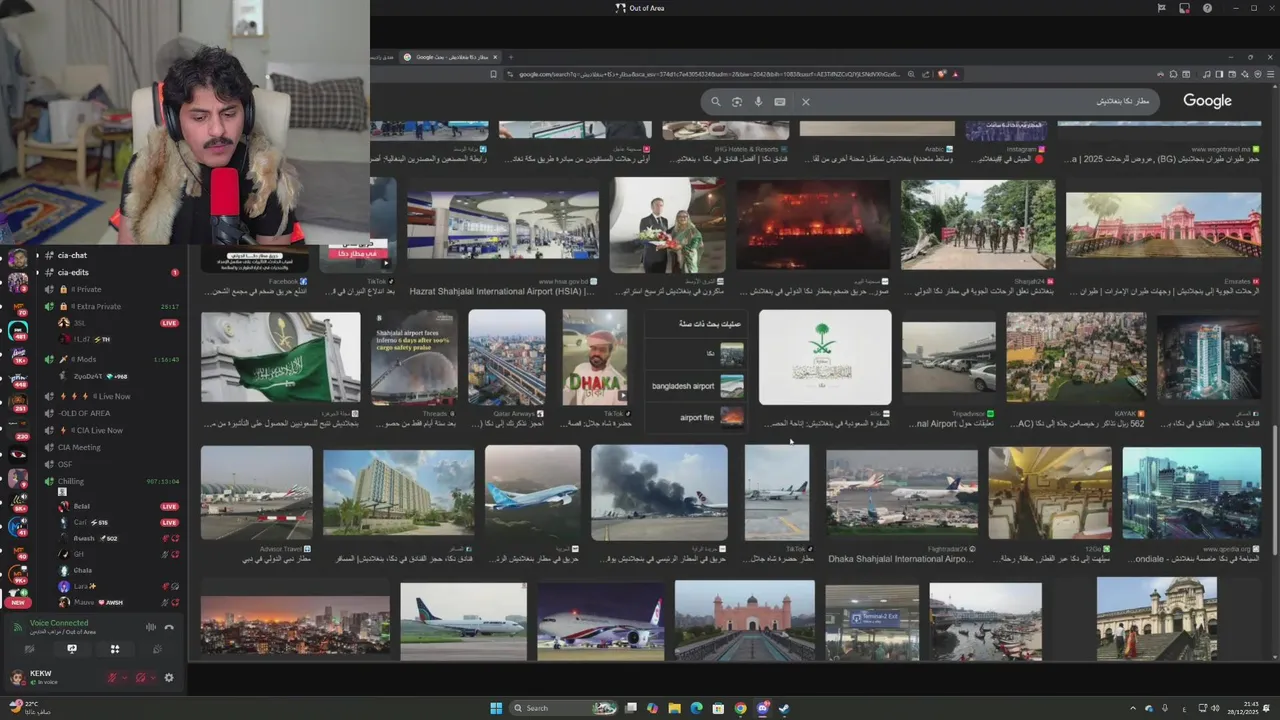
Task: Open Google Chrome from taskbar
Action: [740, 708]
